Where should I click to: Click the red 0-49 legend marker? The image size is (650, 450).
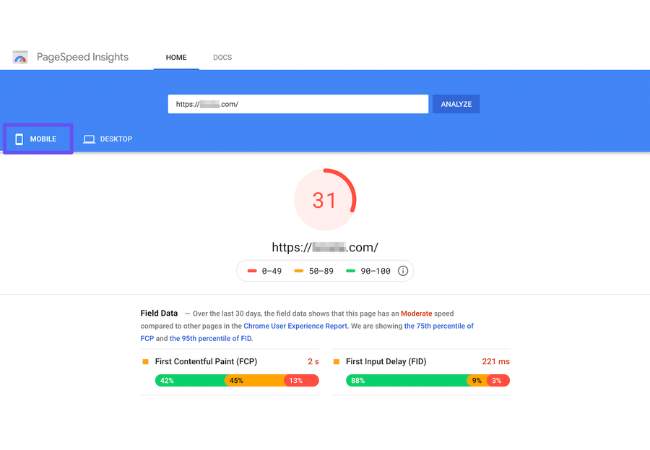(250, 271)
